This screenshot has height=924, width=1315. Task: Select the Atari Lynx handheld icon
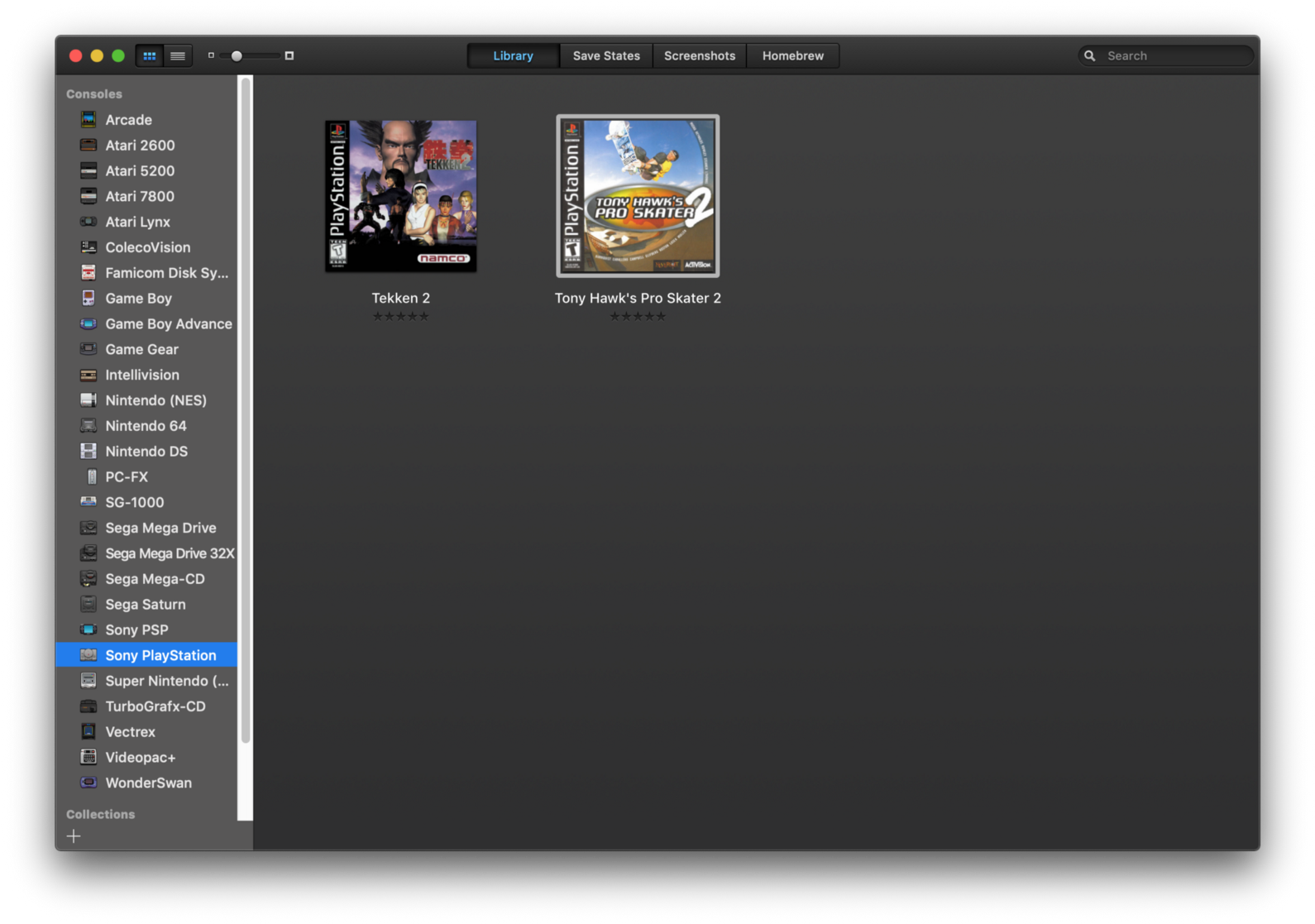(x=88, y=222)
